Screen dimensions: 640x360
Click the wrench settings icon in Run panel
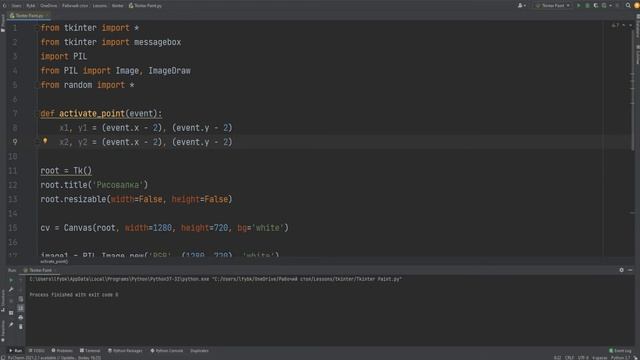tap(11, 289)
